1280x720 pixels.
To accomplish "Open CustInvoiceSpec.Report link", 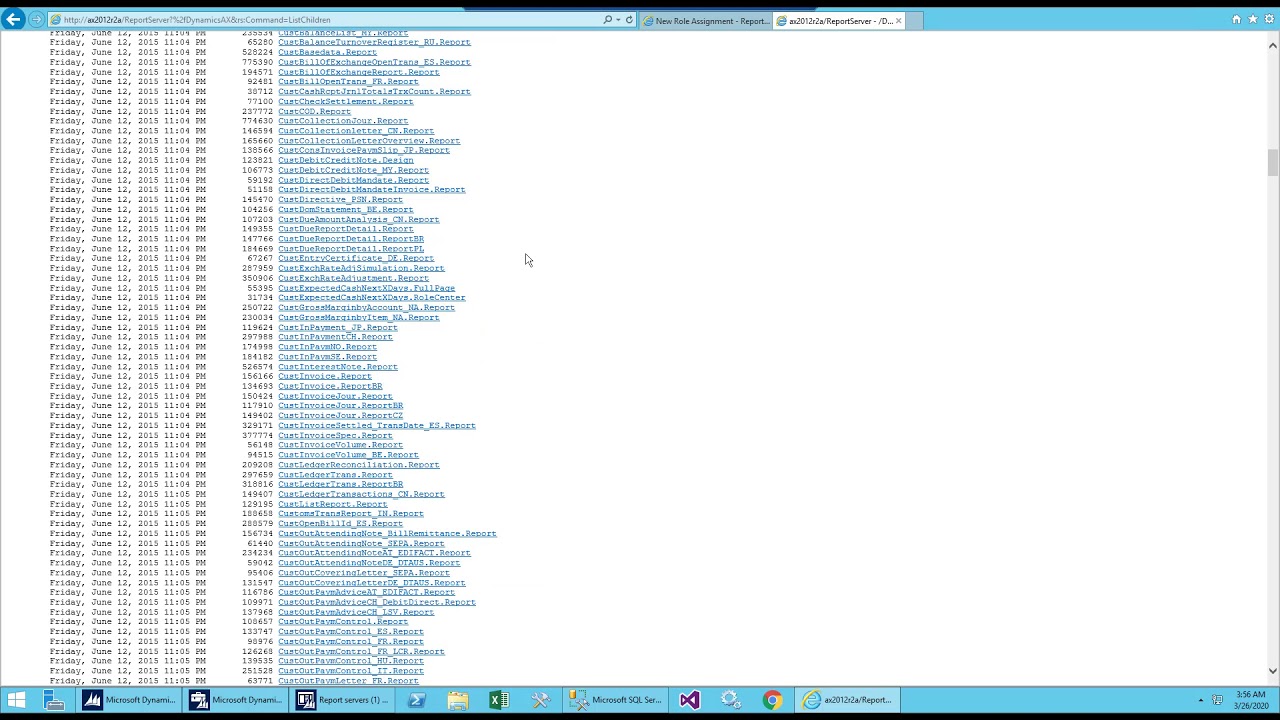I will tap(336, 435).
